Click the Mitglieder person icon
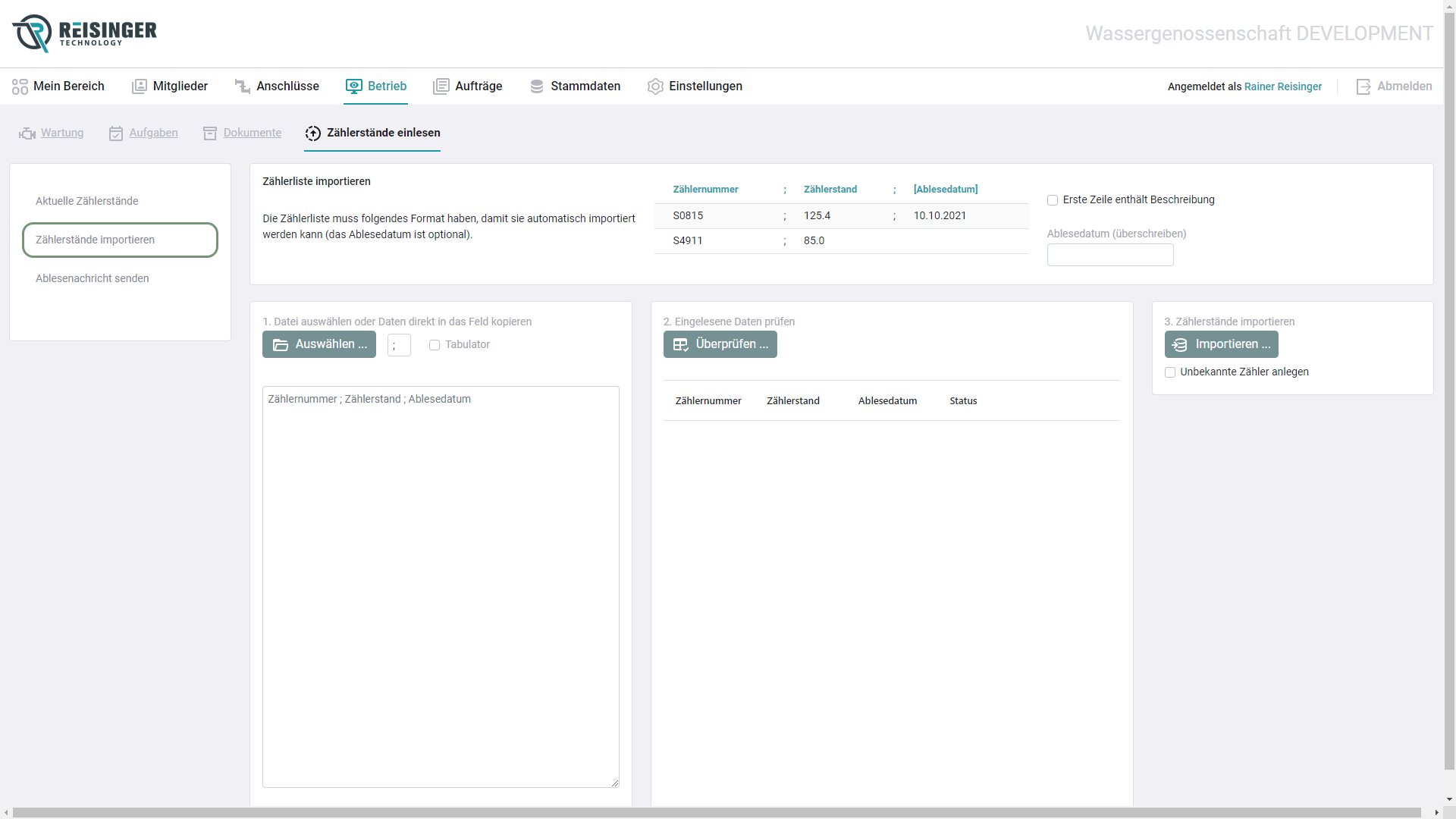The height and width of the screenshot is (819, 1456). [x=140, y=86]
